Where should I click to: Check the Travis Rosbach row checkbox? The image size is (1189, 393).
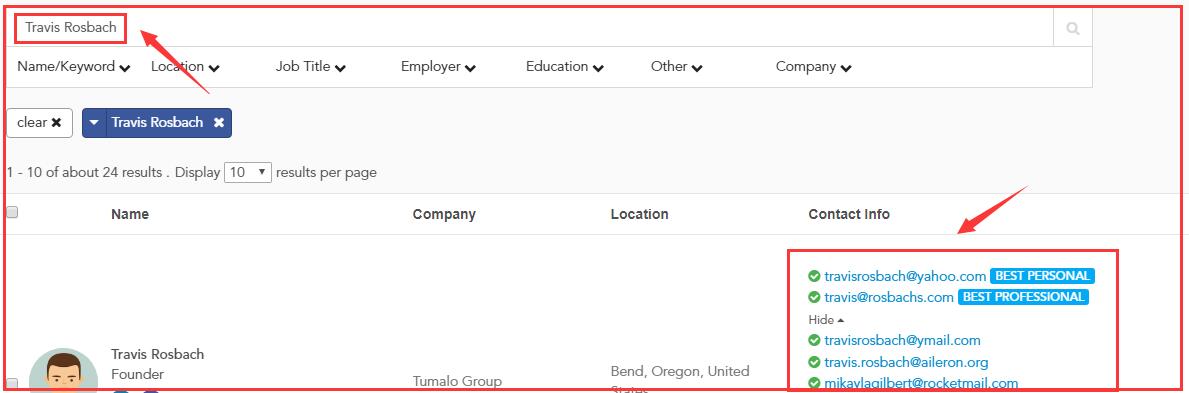(x=11, y=383)
